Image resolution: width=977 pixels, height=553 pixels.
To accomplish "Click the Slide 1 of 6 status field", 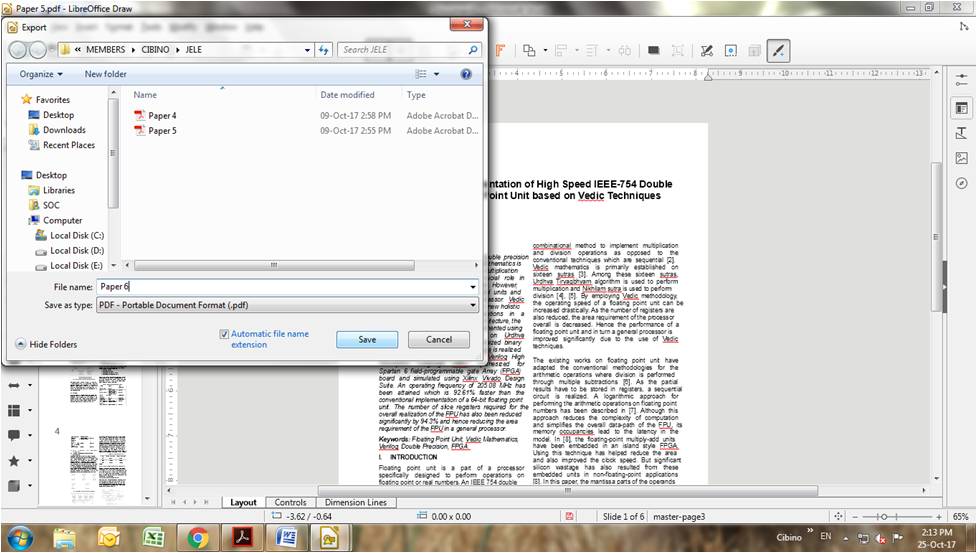I will point(623,516).
